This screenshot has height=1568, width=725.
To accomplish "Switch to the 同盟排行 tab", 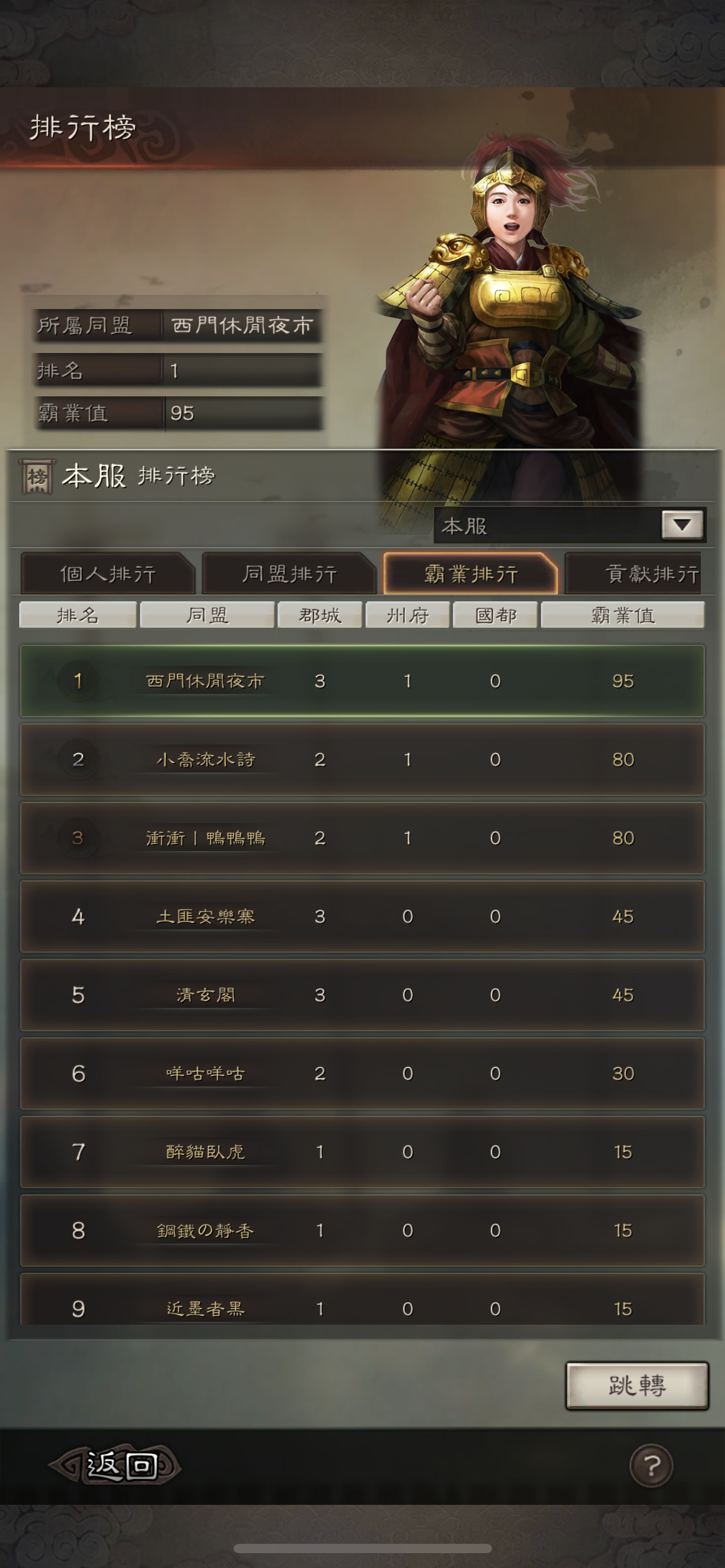I will tap(289, 573).
